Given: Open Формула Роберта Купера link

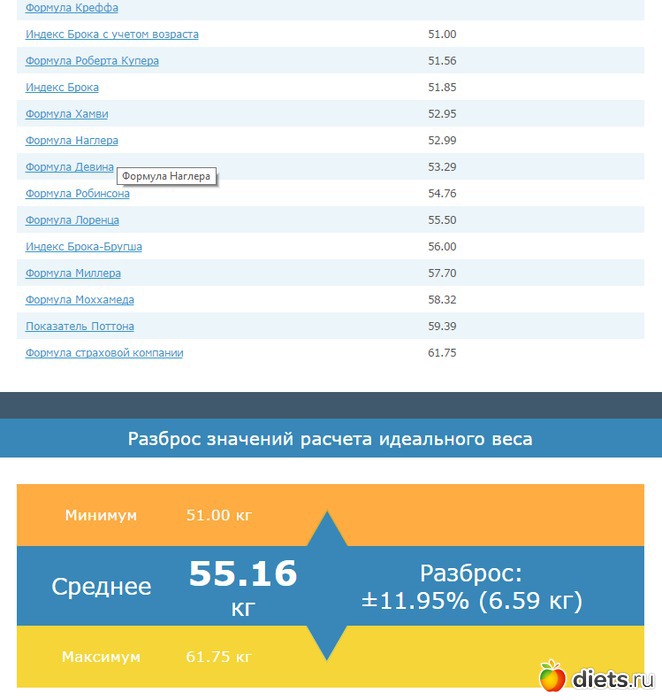Looking at the screenshot, I should pos(92,61).
